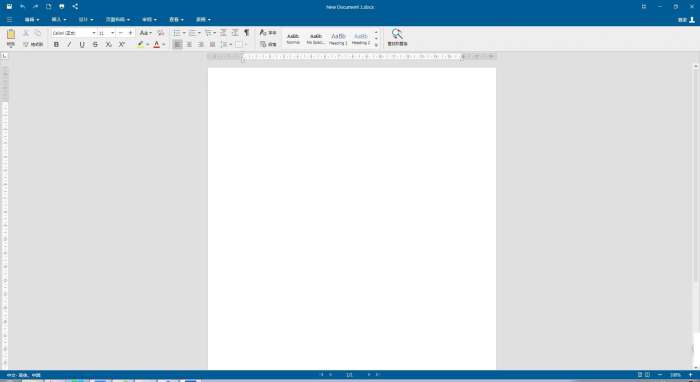The image size is (700, 382).
Task: Open the font size dropdown
Action: tap(112, 33)
